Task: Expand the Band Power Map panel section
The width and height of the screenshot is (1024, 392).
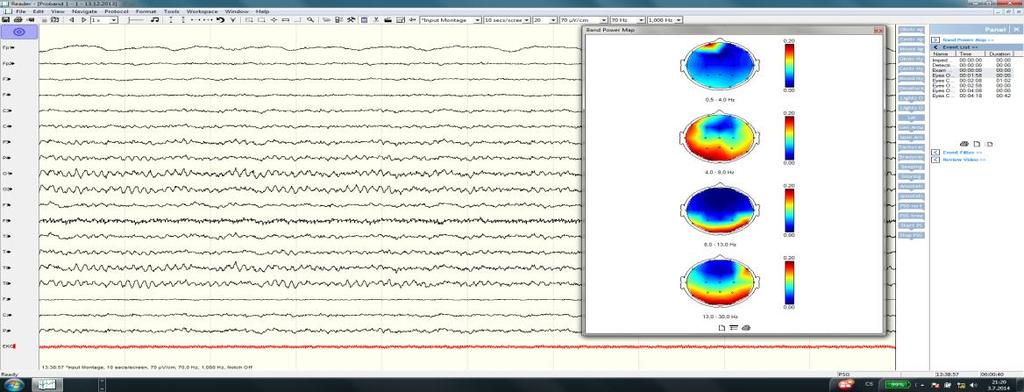Action: click(x=935, y=41)
